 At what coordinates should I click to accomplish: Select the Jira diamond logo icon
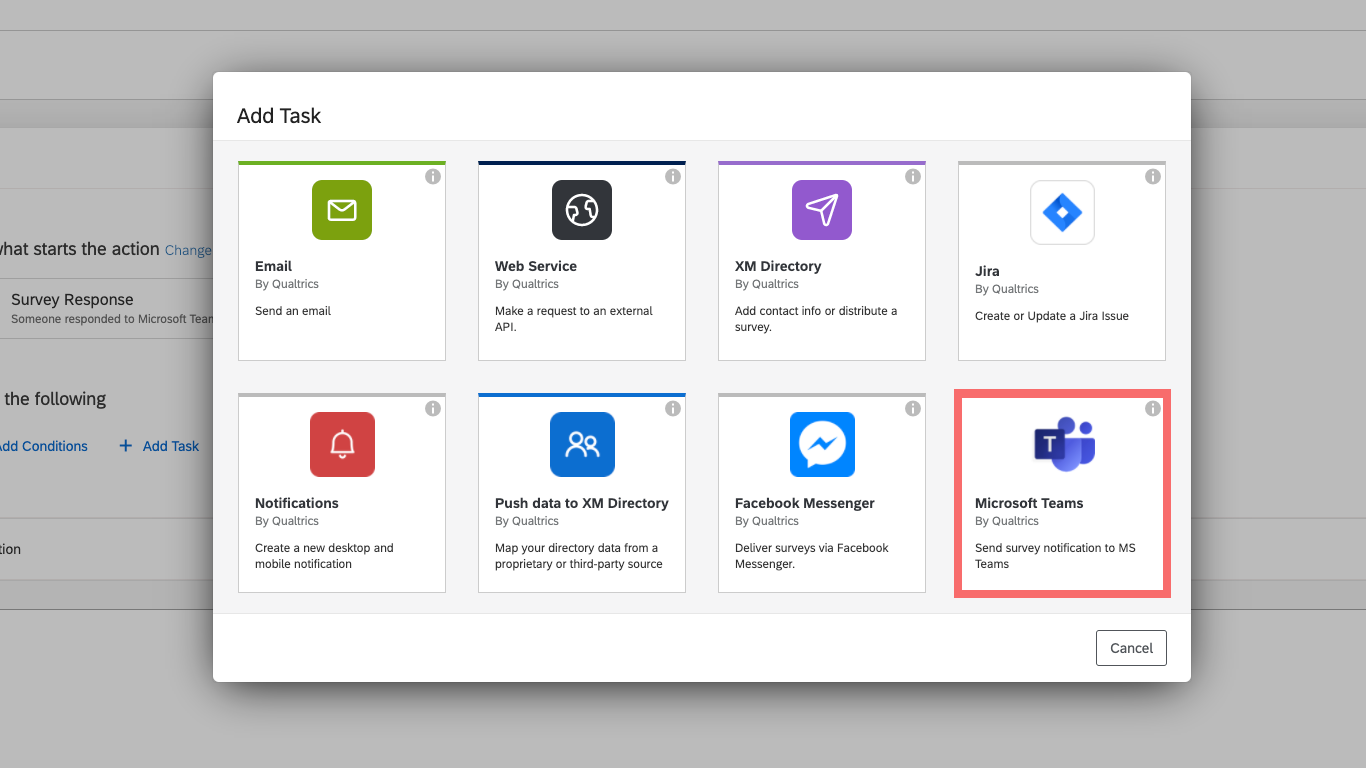1062,212
